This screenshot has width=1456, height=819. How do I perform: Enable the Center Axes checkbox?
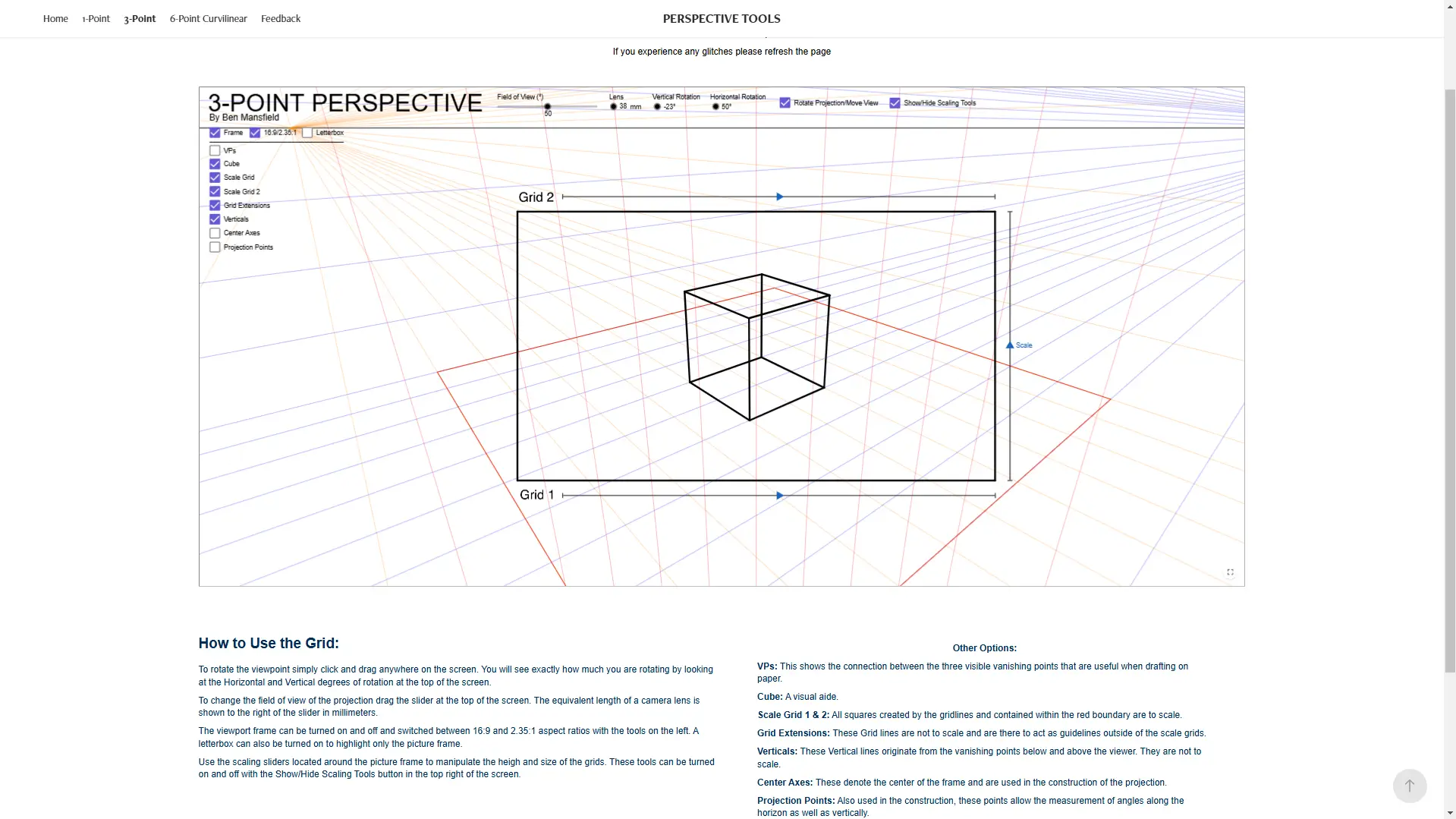215,233
